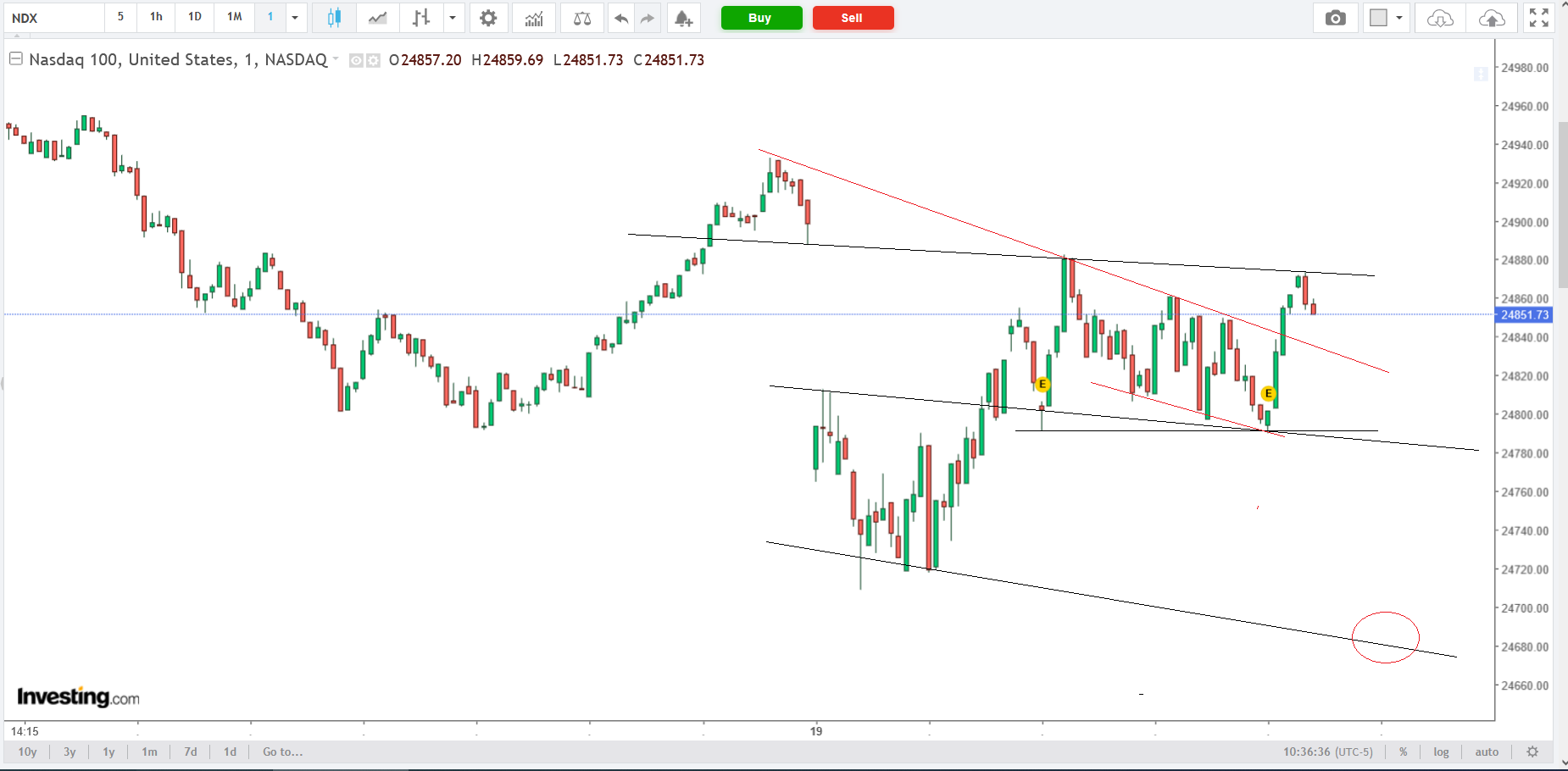This screenshot has height=771, width=1568.
Task: Toggle fullscreen mode for the chart
Action: (x=1538, y=18)
